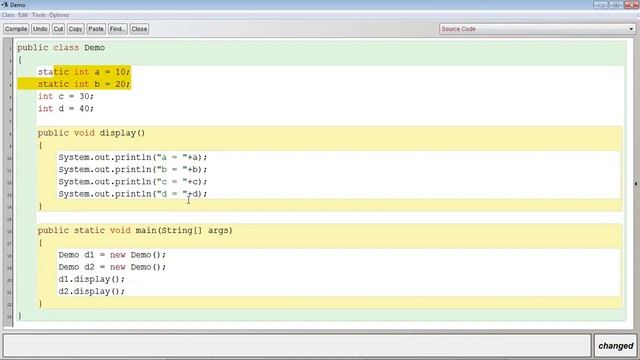Click the Paste button
This screenshot has width=640, height=360.
(x=96, y=29)
